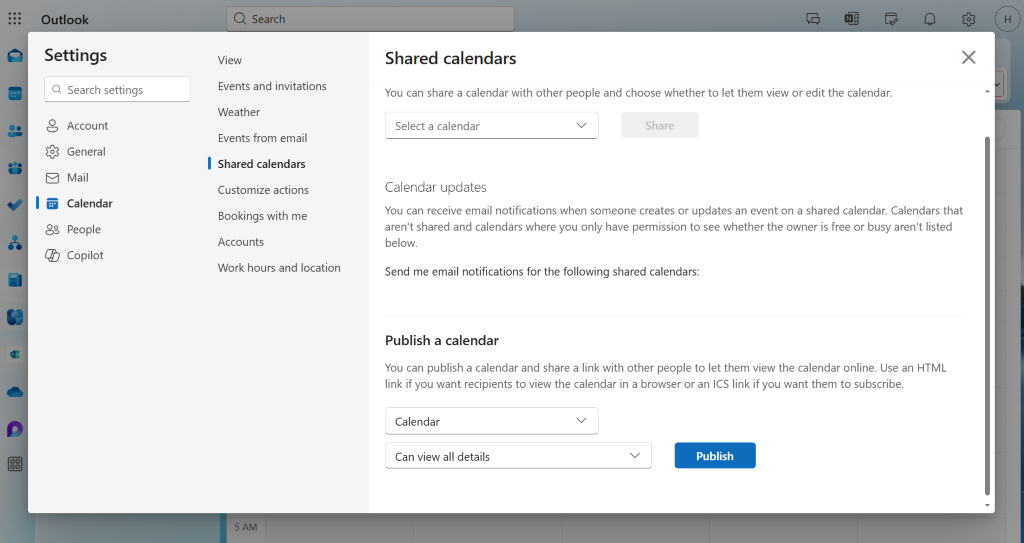The width and height of the screenshot is (1024, 543).
Task: Go to Weather settings
Action: tap(239, 112)
